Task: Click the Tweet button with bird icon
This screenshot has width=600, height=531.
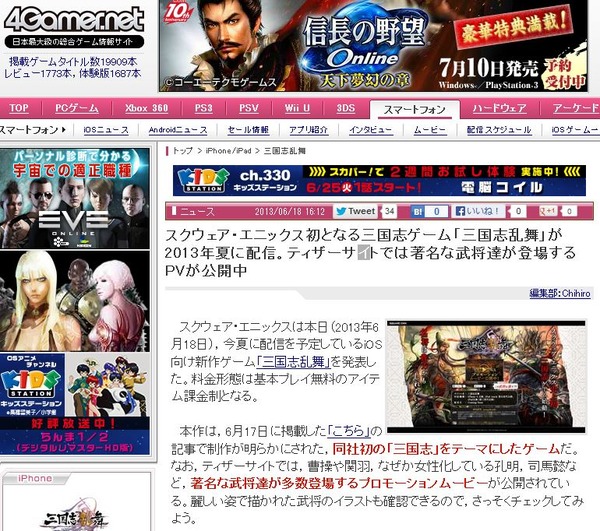Action: point(355,211)
